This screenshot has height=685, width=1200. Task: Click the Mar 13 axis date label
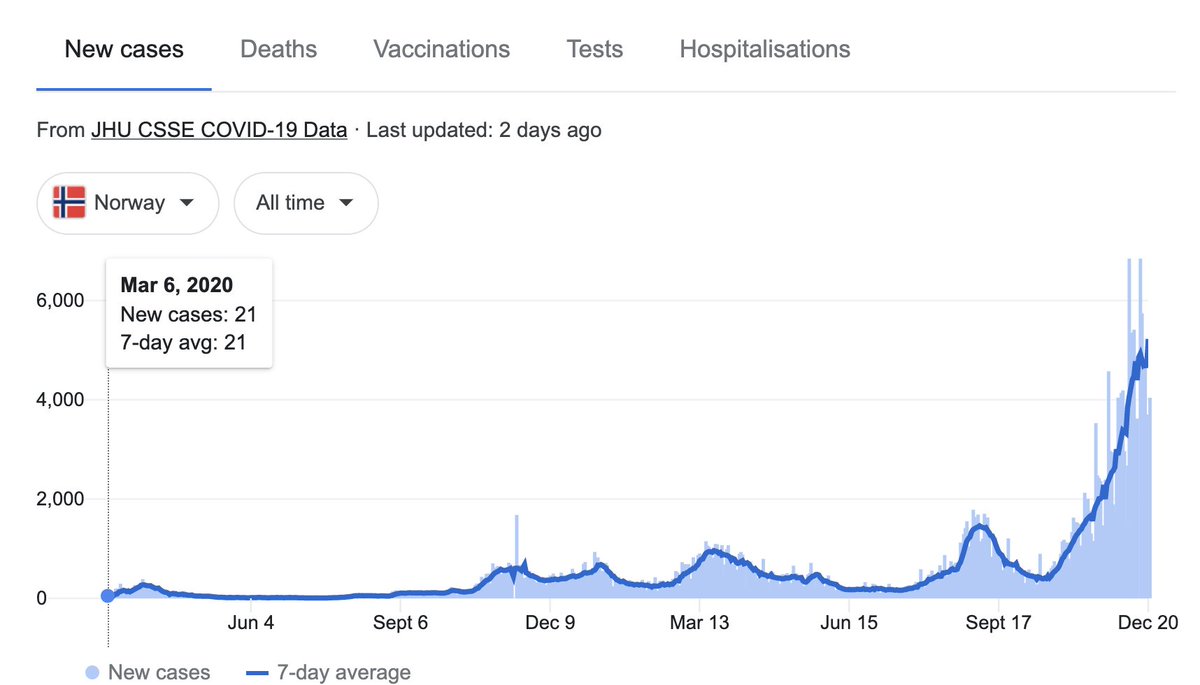point(699,623)
